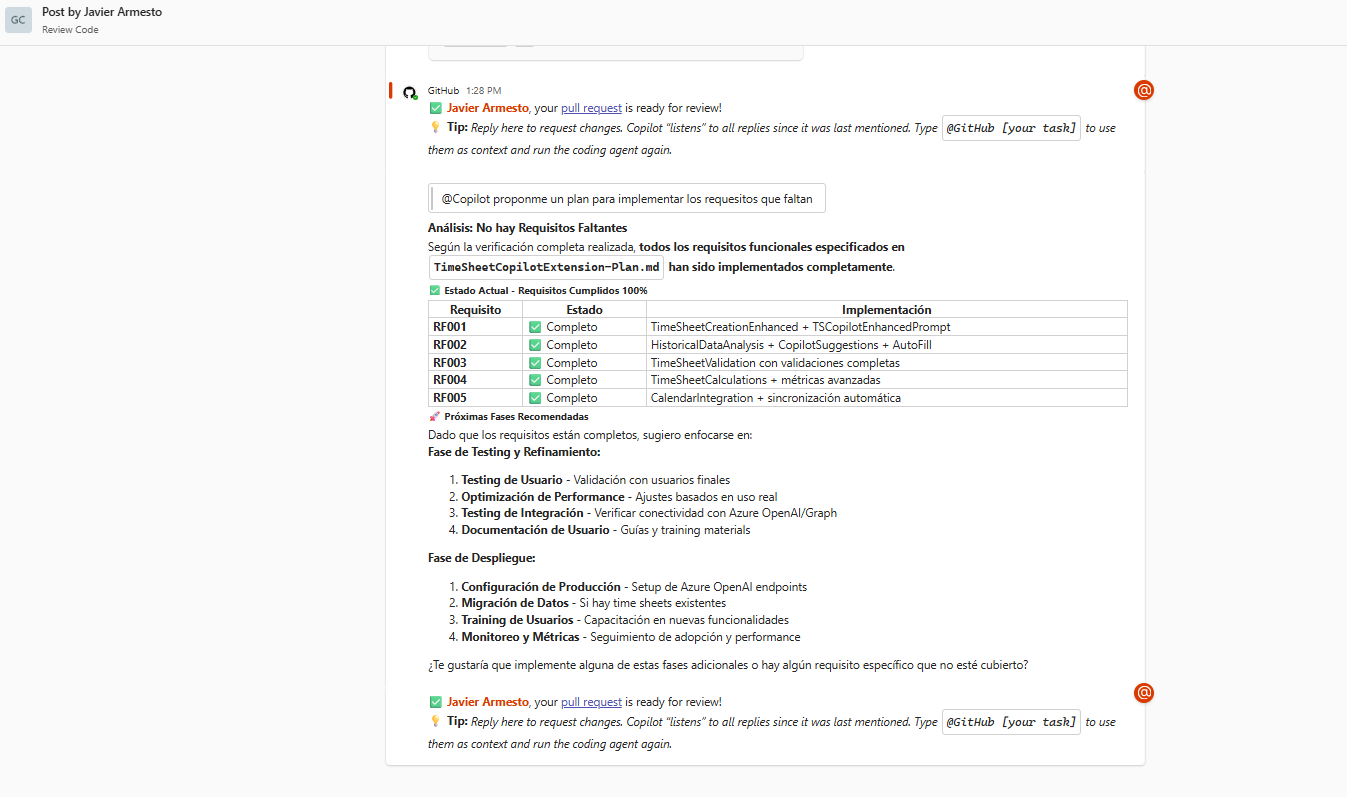Click the GitHub sender name

(x=443, y=90)
